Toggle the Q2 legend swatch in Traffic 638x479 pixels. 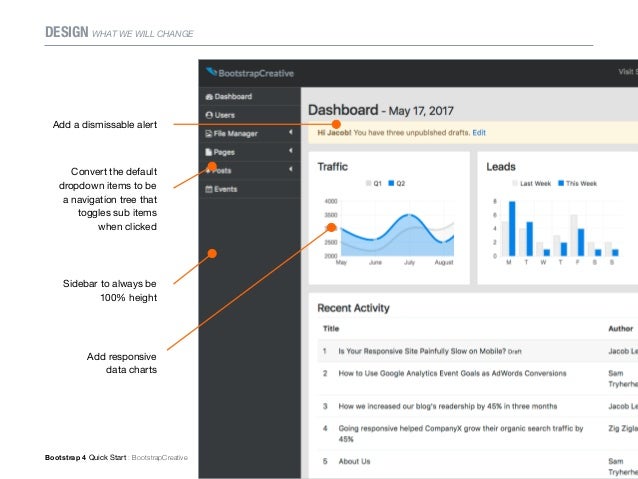coord(391,184)
